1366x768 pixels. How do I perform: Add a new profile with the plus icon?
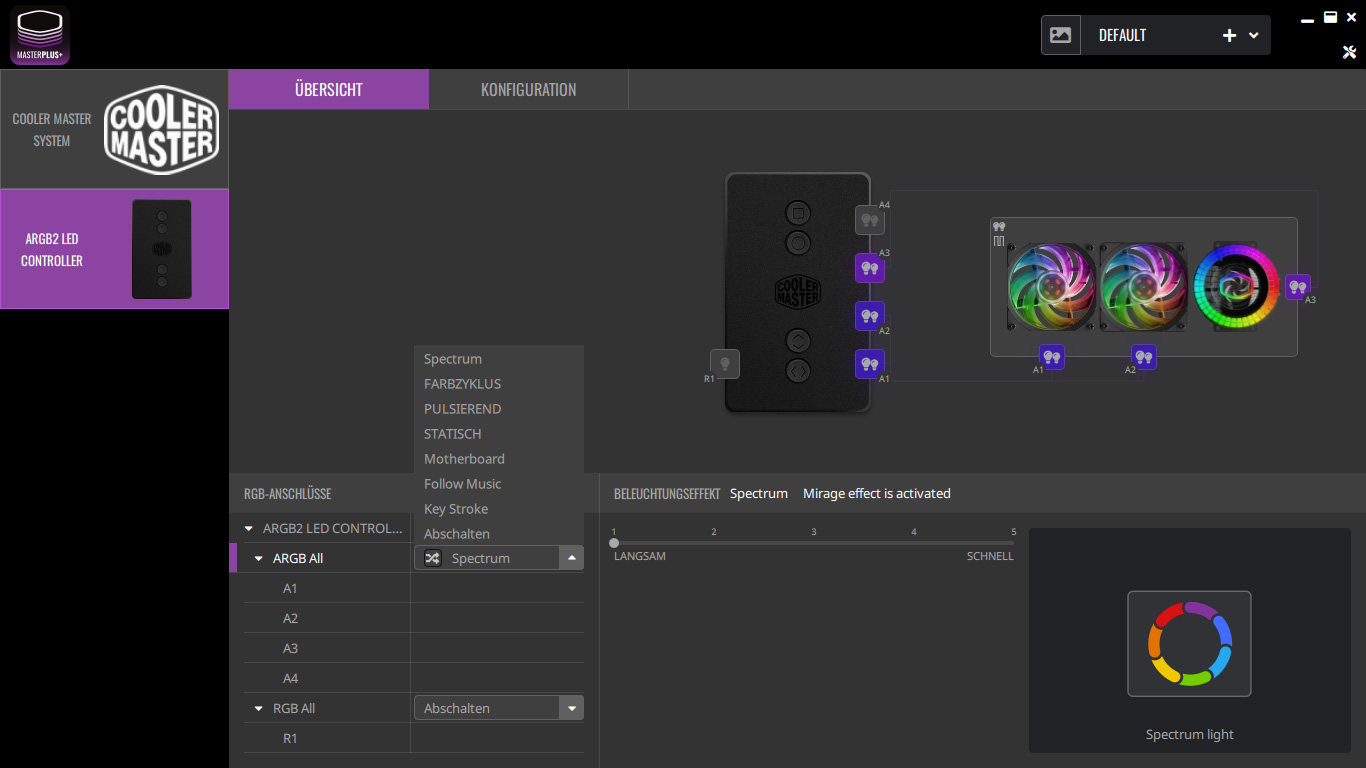pyautogui.click(x=1229, y=35)
